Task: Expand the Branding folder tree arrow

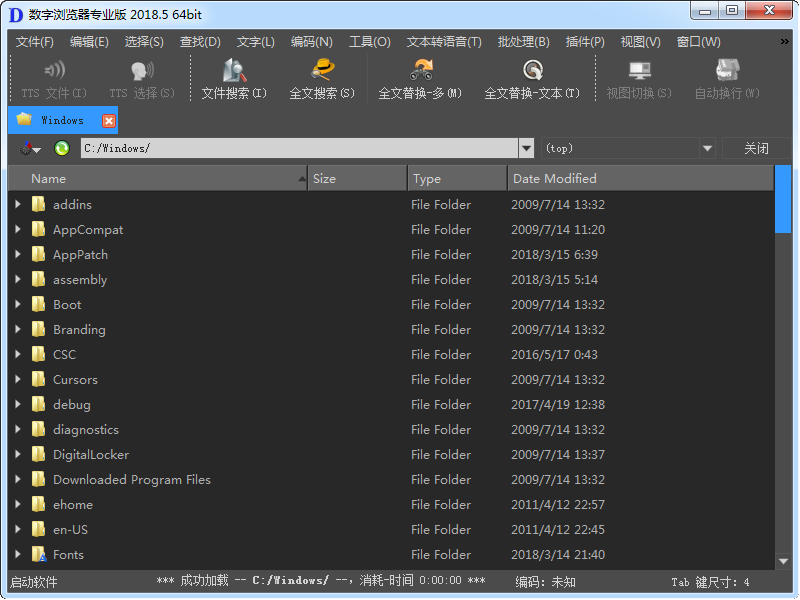Action: [18, 329]
